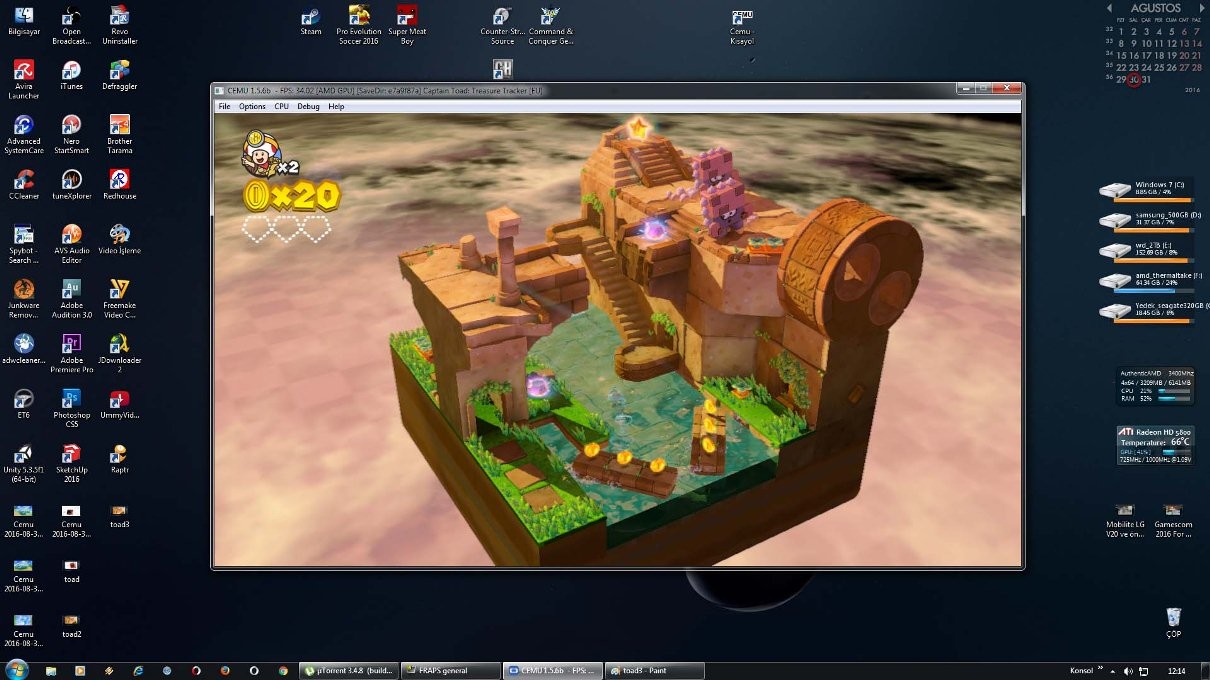
Task: Open the Options menu in CEMU
Action: tap(252, 106)
